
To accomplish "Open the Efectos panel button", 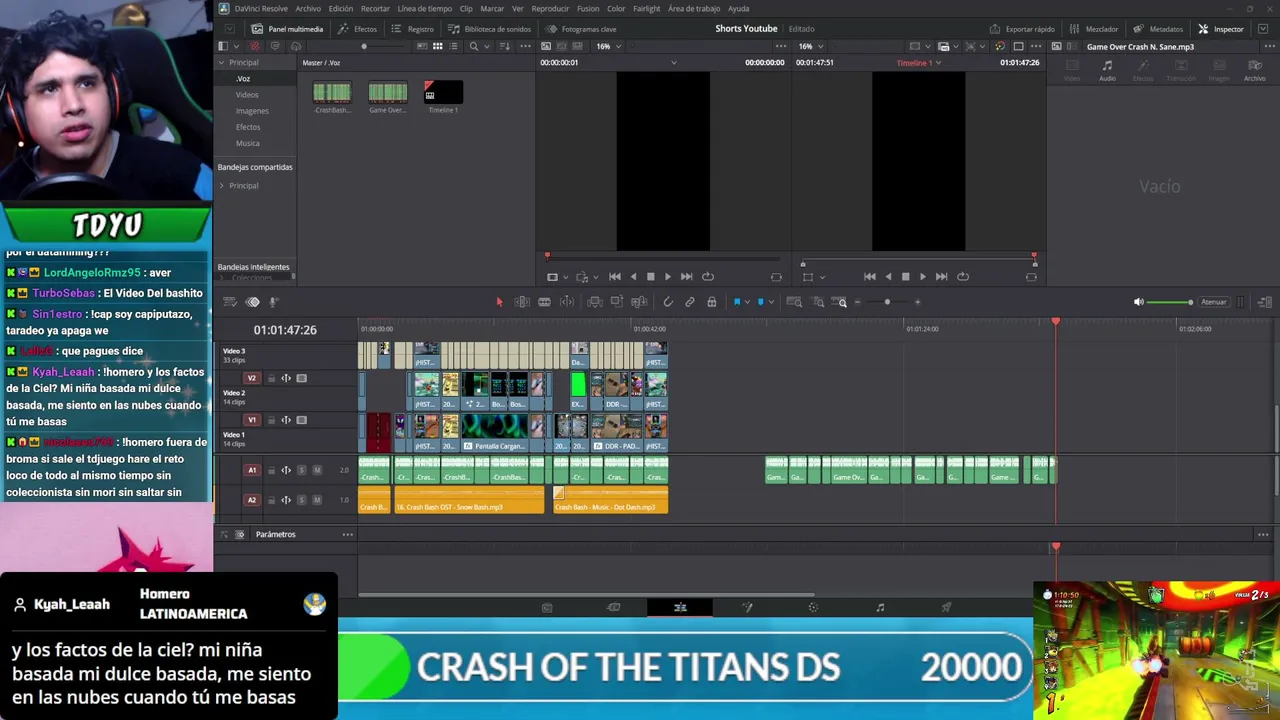I will tap(358, 29).
